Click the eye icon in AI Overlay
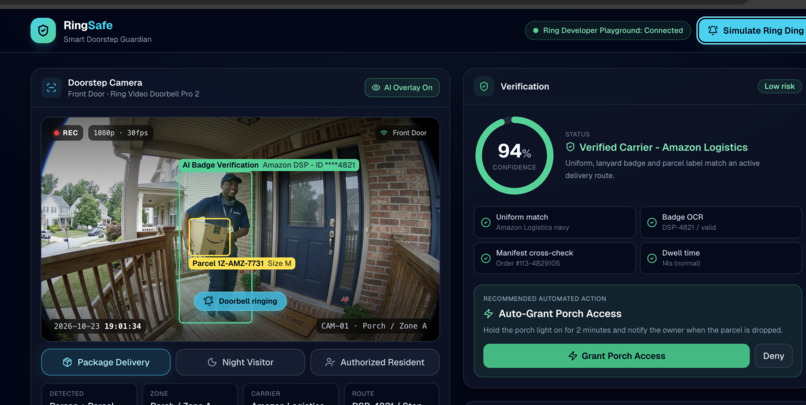This screenshot has width=806, height=405. click(x=376, y=88)
